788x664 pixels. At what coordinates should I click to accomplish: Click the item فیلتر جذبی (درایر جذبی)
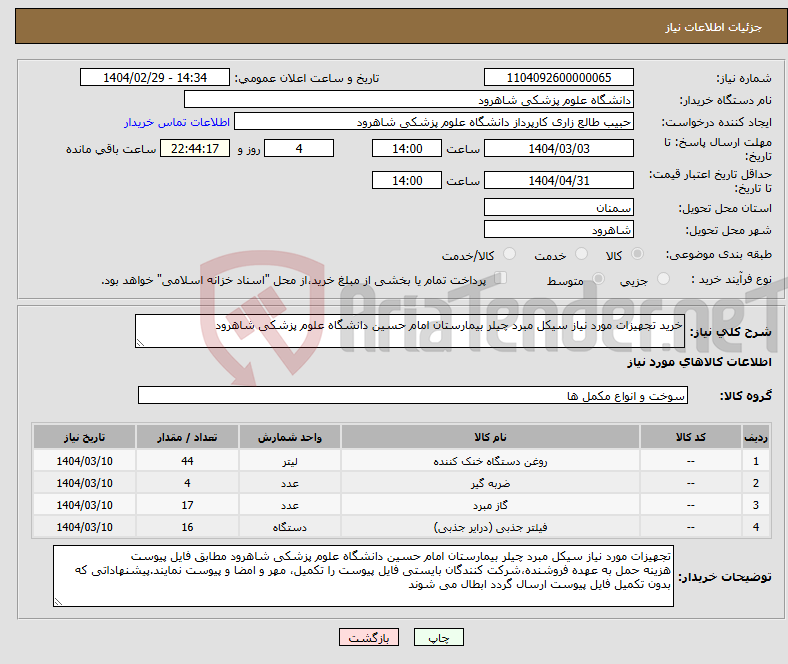point(490,527)
